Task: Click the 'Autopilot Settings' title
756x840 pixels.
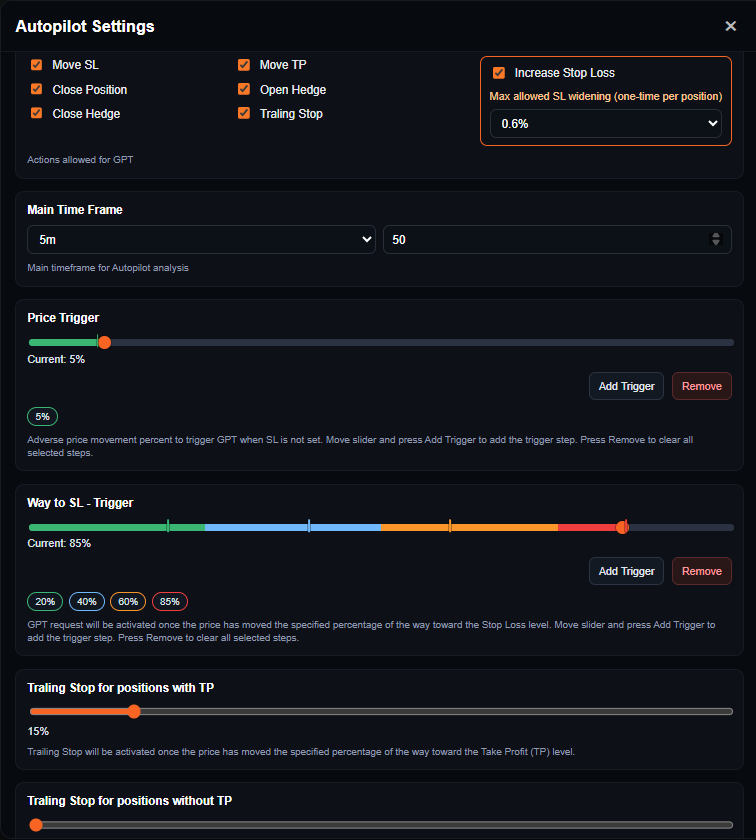Action: tap(85, 26)
